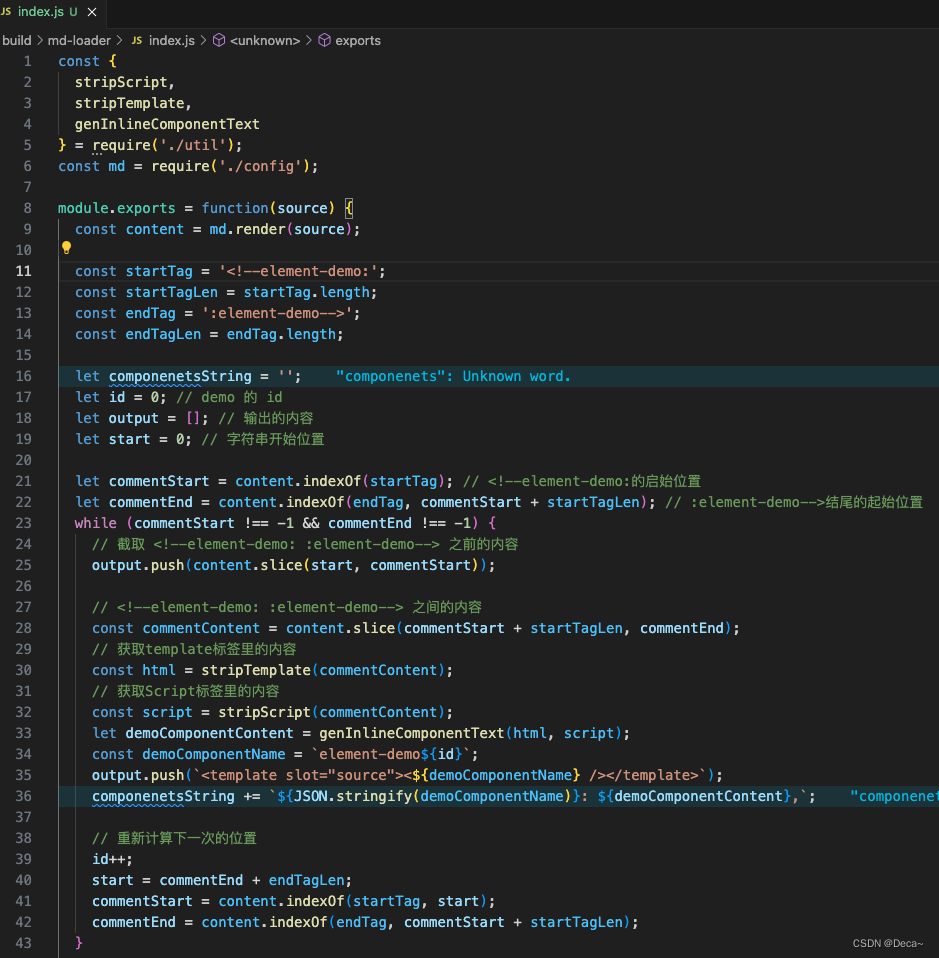The image size is (939, 958).
Task: Open 'build' breadcrumb segment
Action: pos(16,40)
